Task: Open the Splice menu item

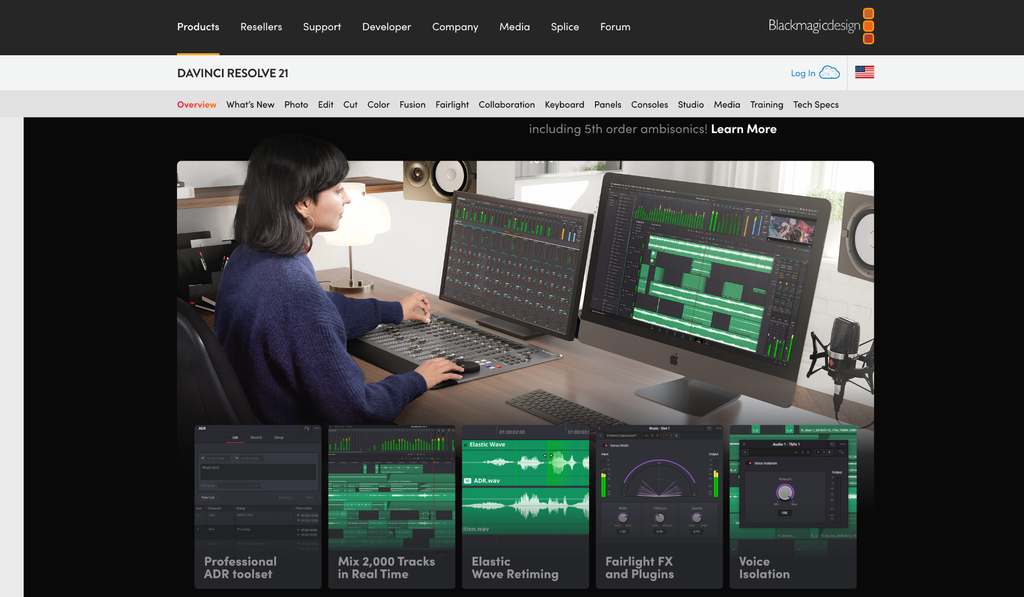Action: pos(565,27)
